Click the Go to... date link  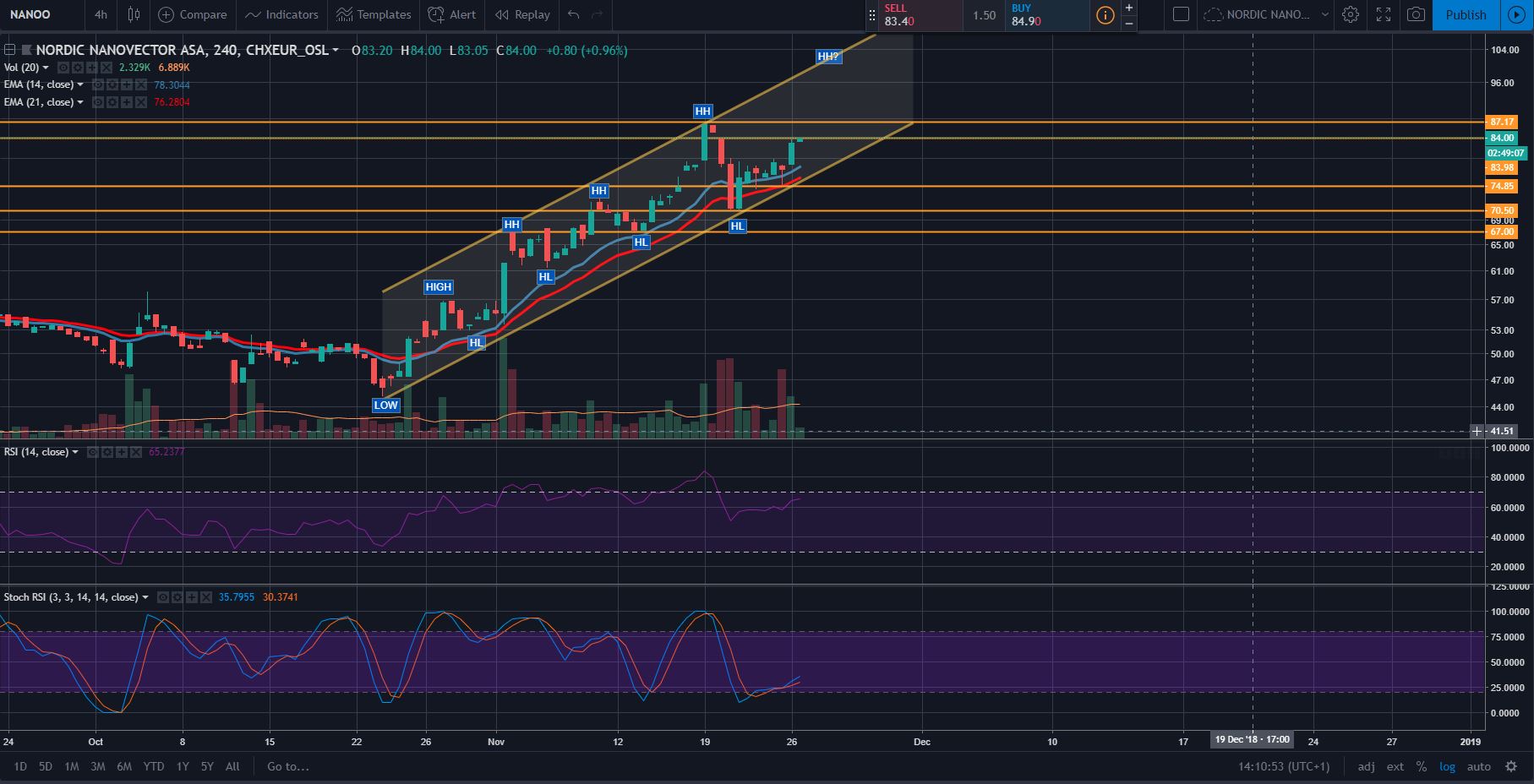pos(288,767)
